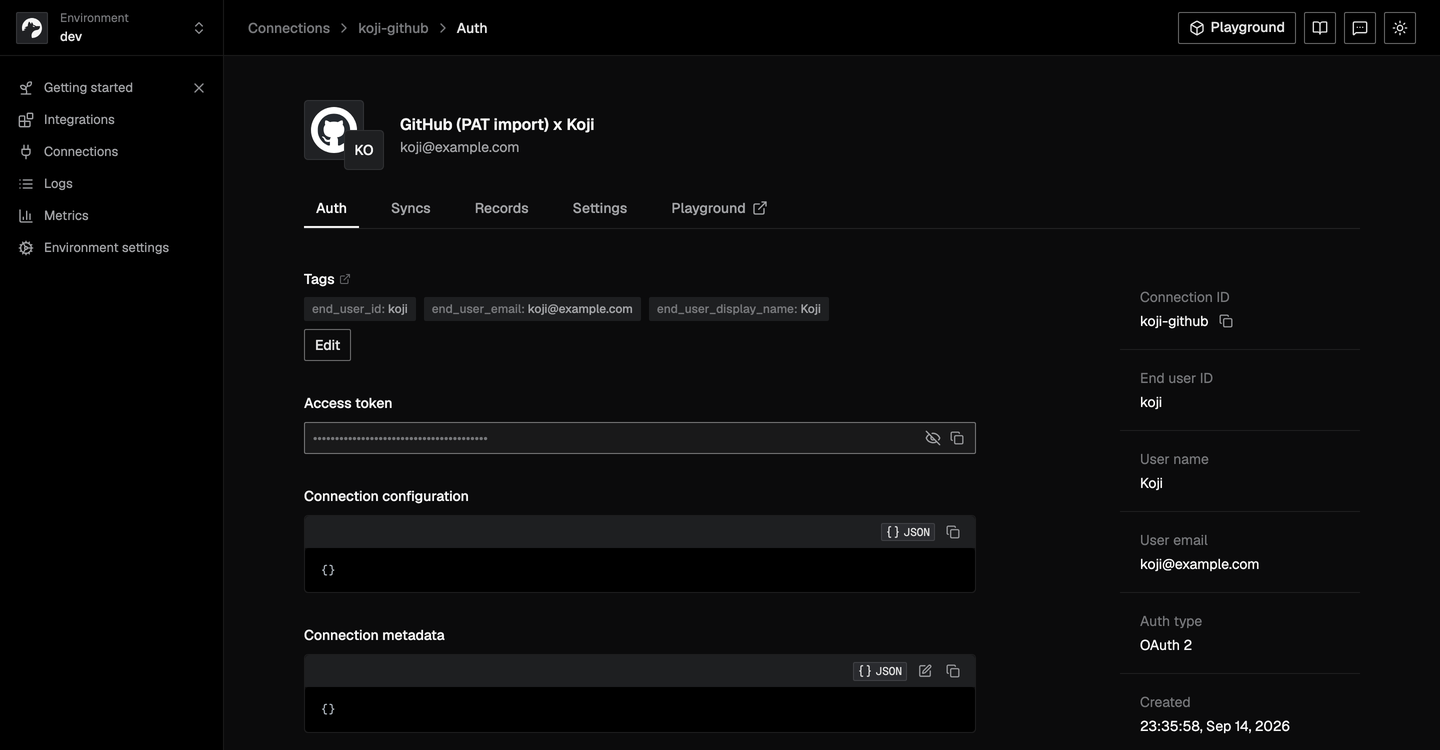Click the Edit tags button
Screen dimensions: 1440x750
327,345
